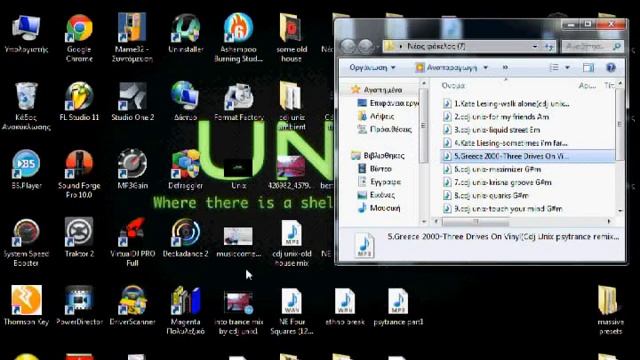Open the Network desktop icon
Viewport: 640px width, 360px height.
(186, 102)
